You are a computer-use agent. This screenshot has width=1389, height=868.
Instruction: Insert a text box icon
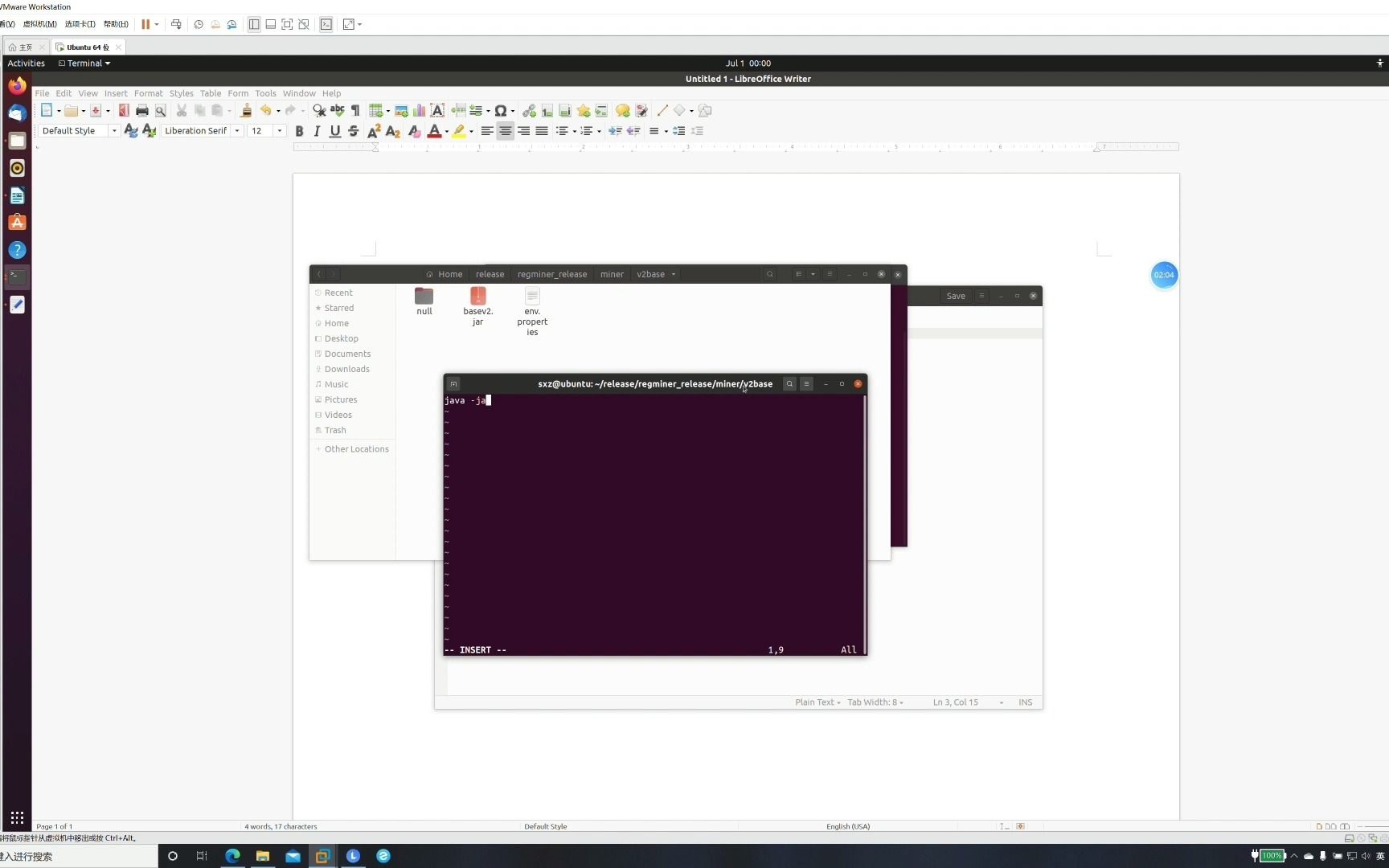(437, 111)
